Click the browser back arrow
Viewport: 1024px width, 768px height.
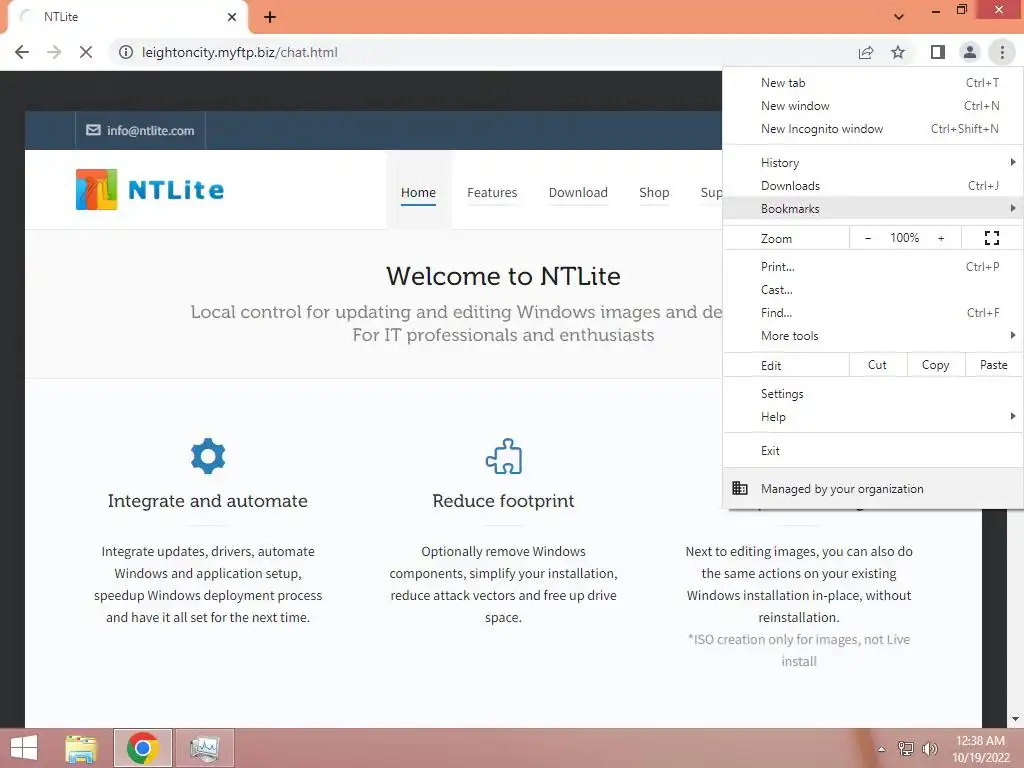click(22, 52)
